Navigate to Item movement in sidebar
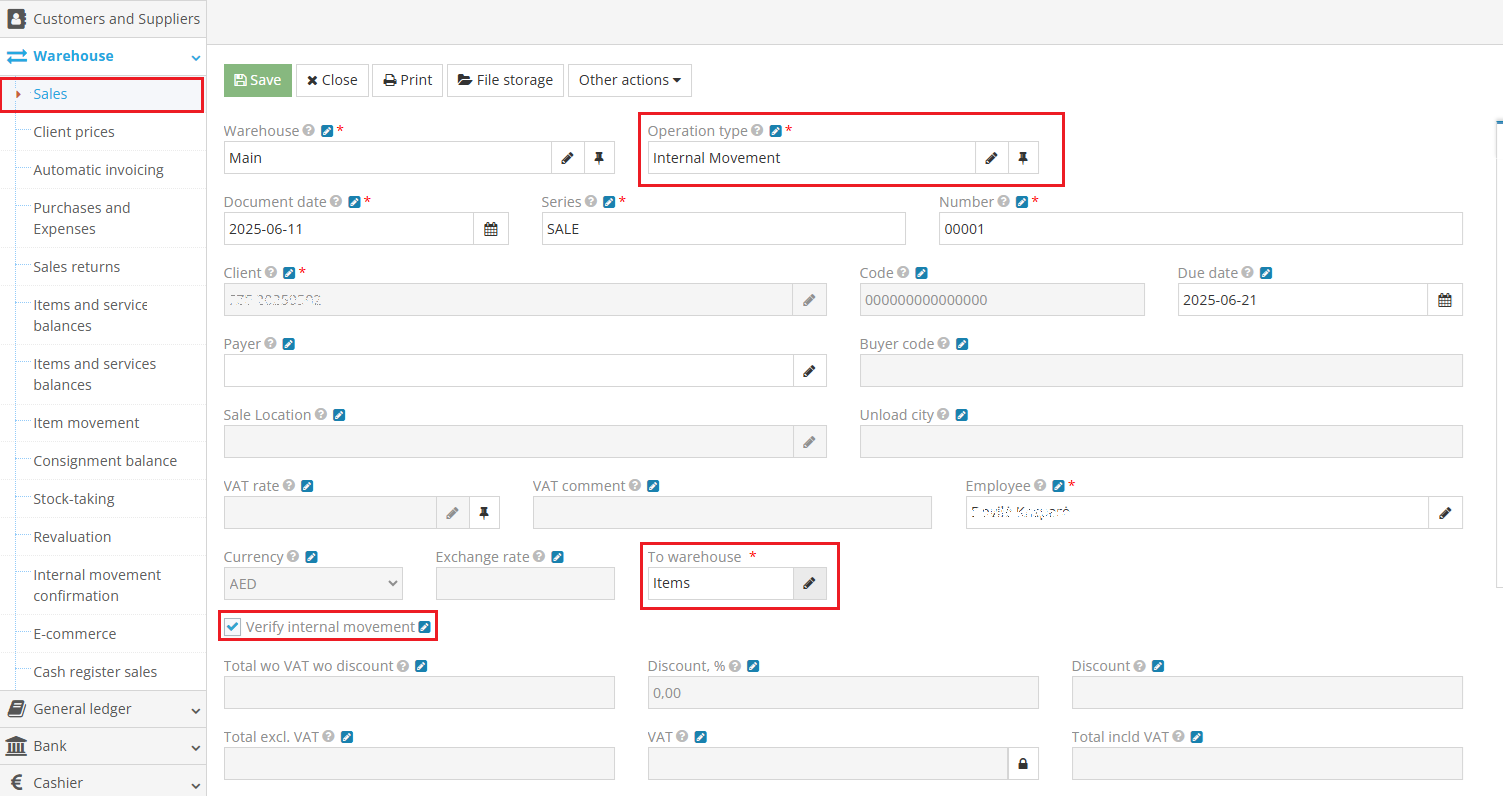 (x=84, y=422)
